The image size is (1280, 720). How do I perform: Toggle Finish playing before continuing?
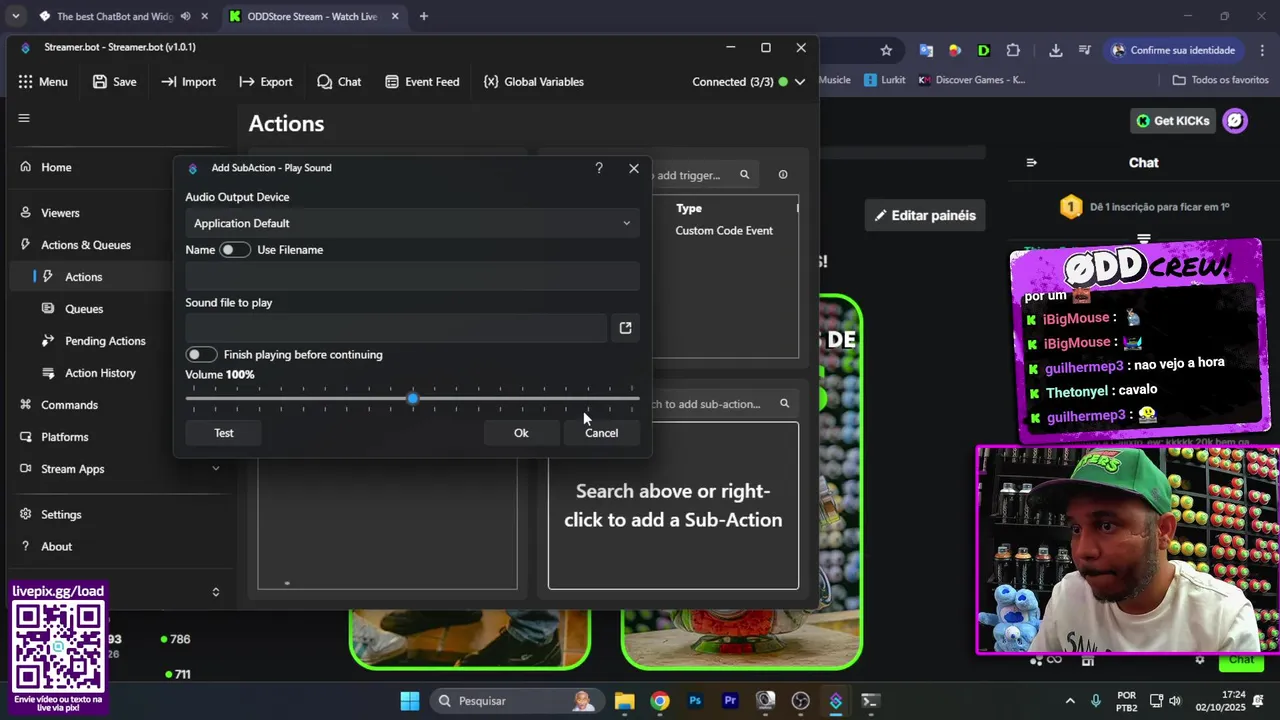pyautogui.click(x=201, y=355)
